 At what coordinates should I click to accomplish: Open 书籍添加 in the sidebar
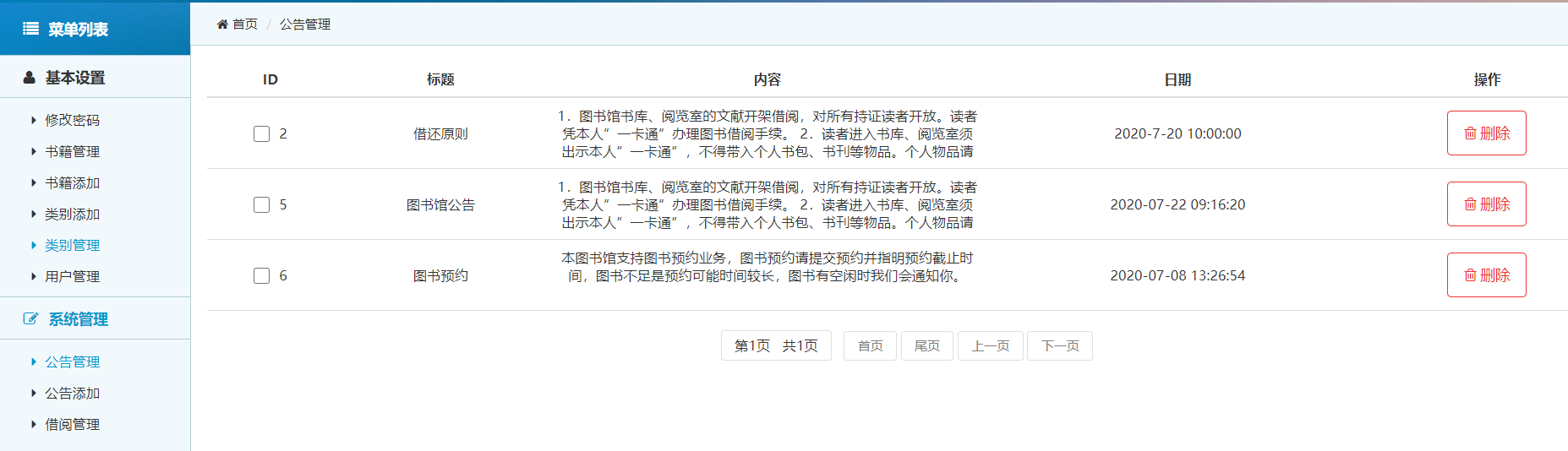(x=72, y=182)
